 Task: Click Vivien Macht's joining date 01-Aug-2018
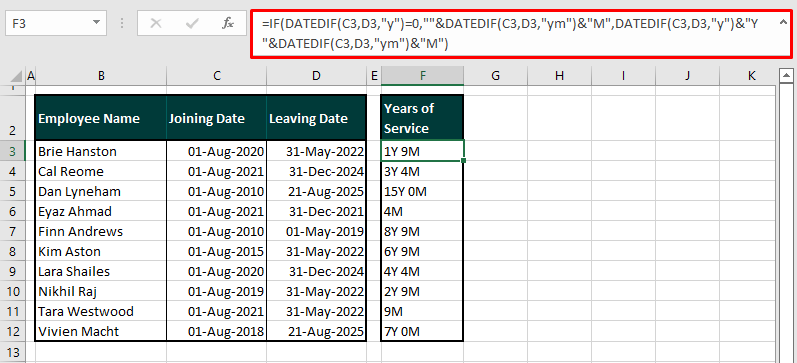pos(217,332)
